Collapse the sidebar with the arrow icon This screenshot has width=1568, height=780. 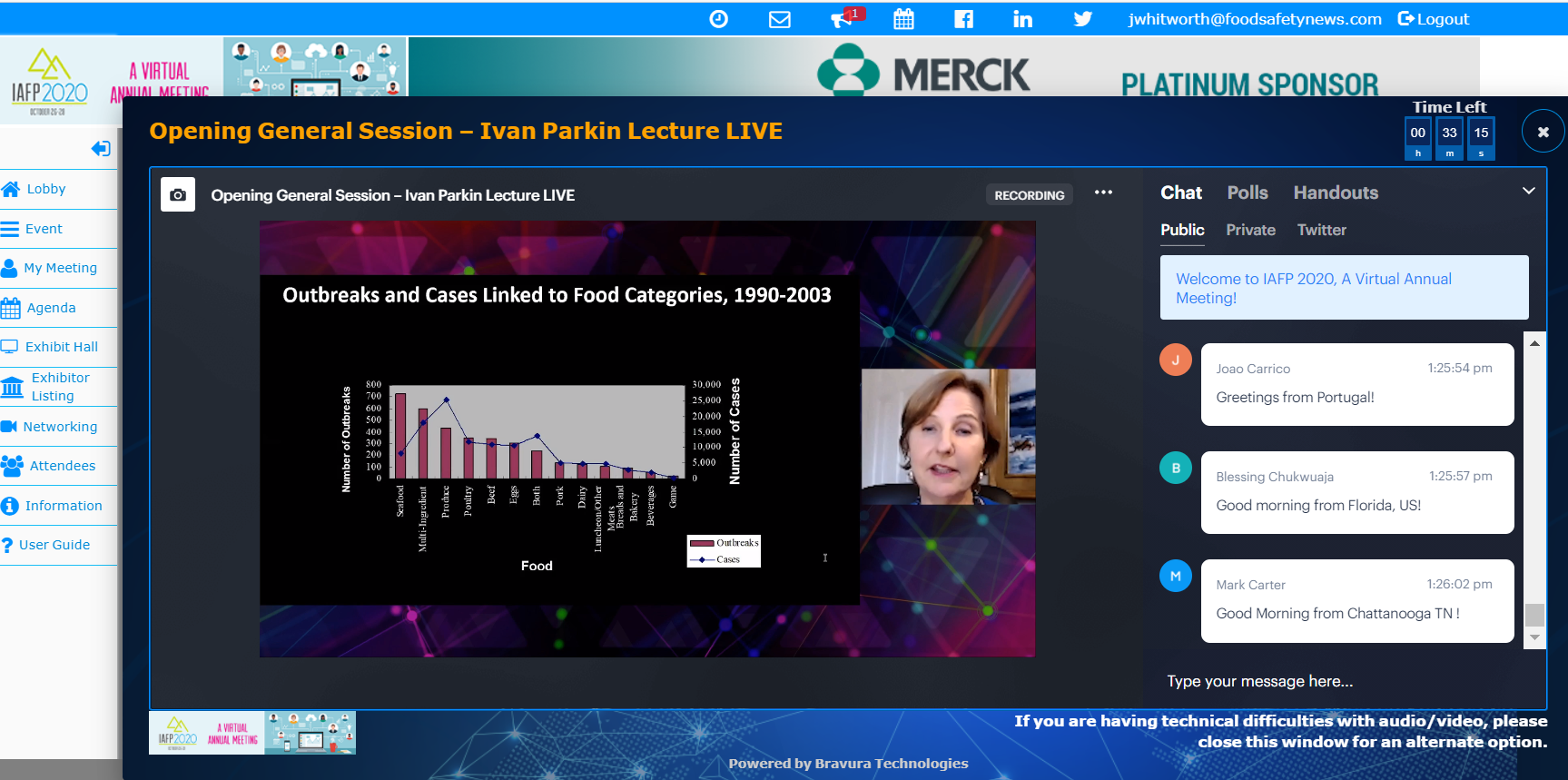point(101,148)
